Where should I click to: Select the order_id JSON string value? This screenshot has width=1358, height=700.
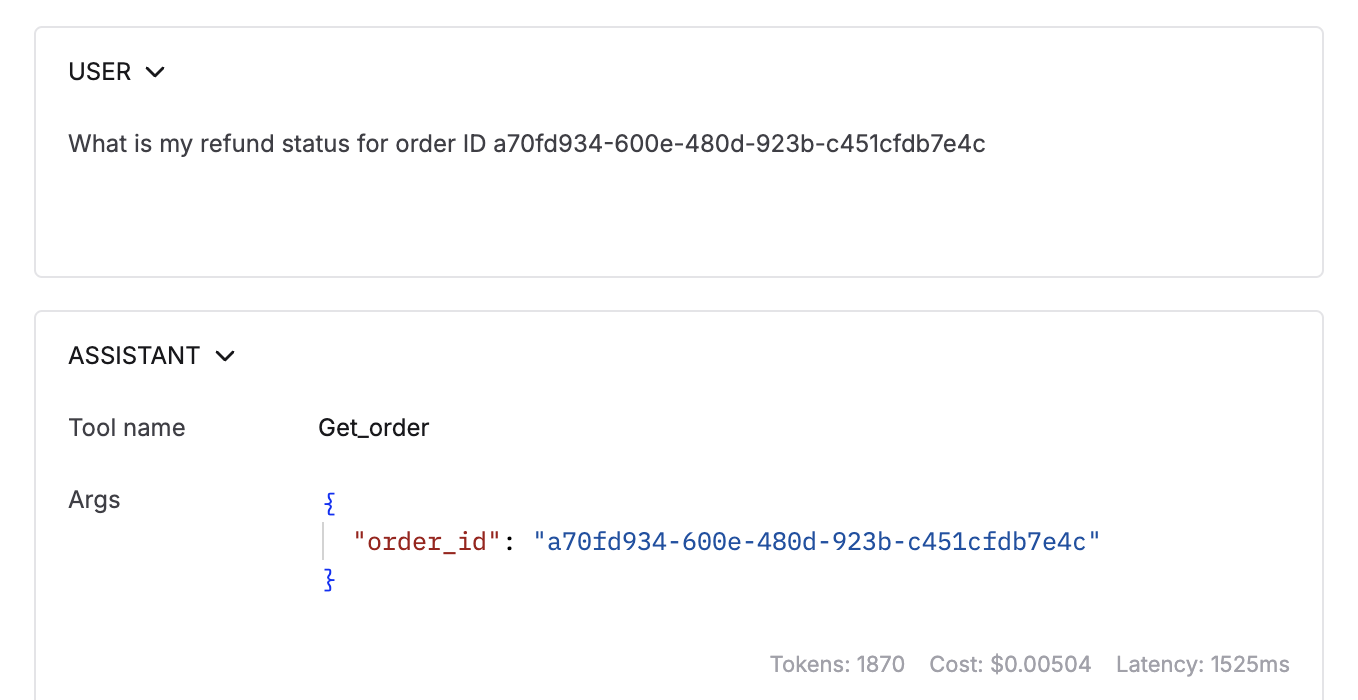point(817,542)
